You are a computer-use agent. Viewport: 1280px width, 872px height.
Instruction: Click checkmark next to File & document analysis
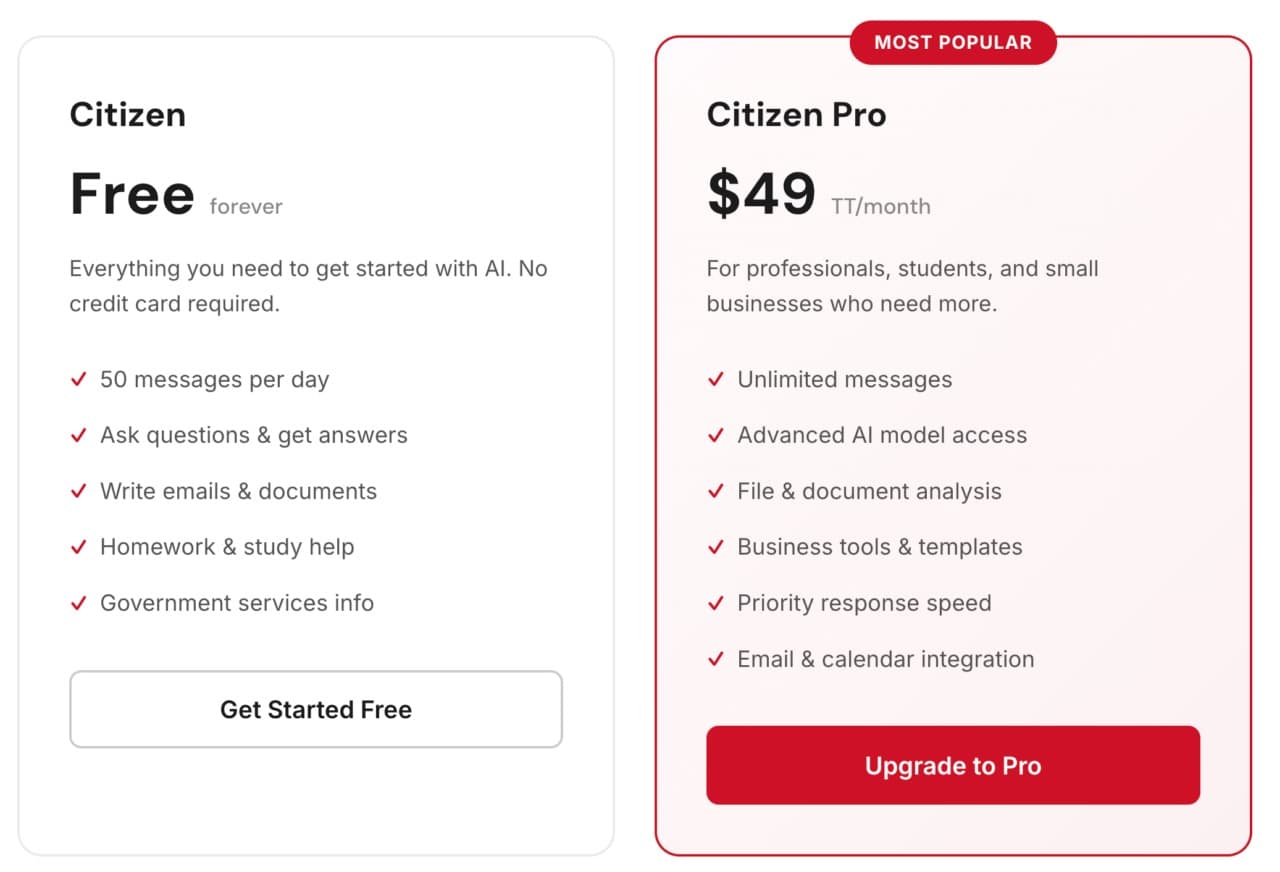pos(715,492)
